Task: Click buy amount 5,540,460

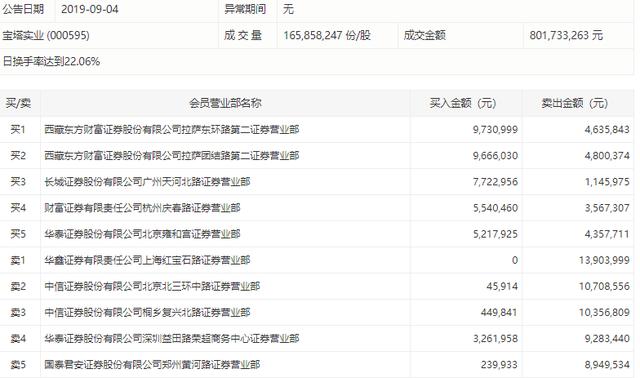Action: click(495, 208)
